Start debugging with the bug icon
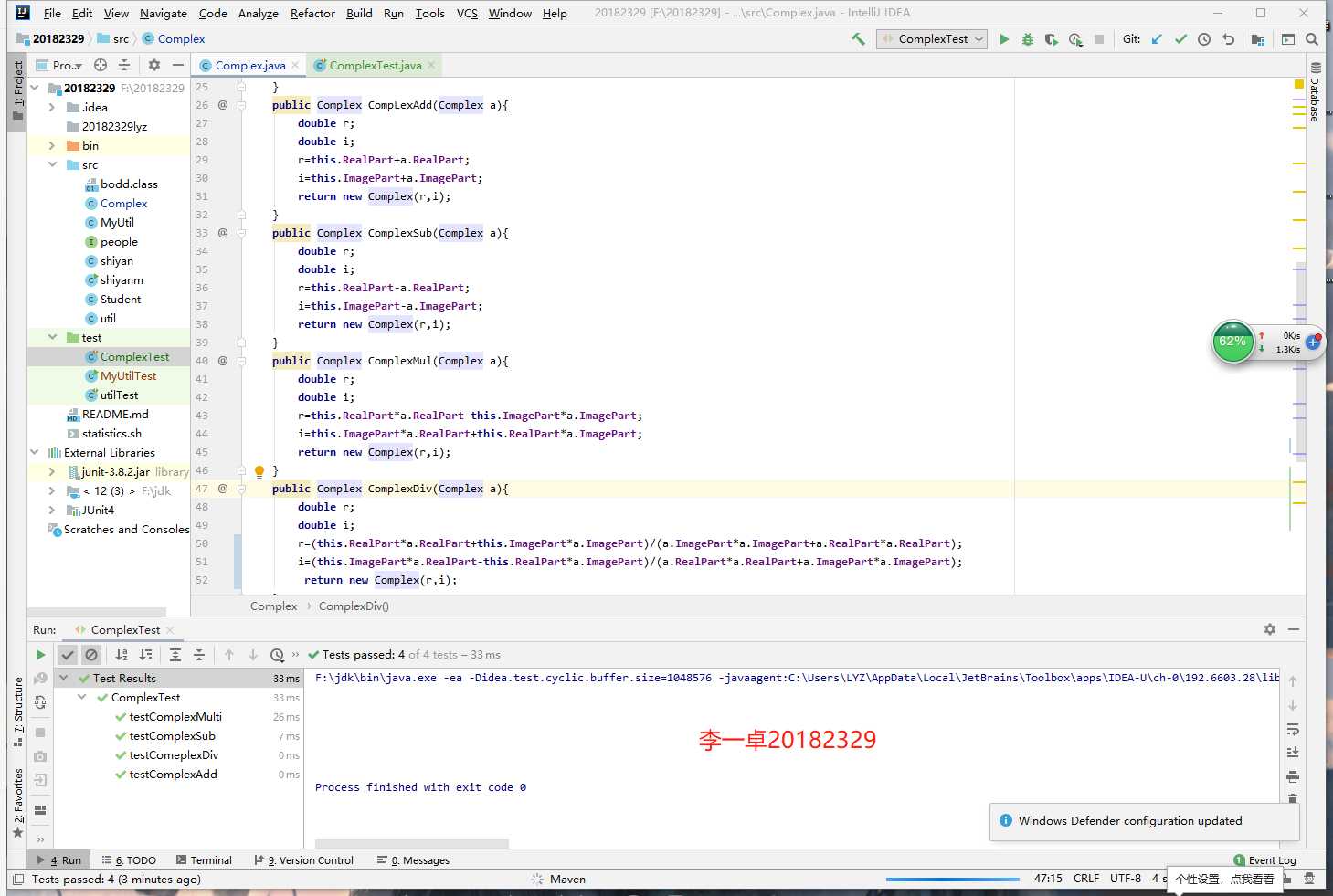Viewport: 1333px width, 896px height. pos(1028,39)
